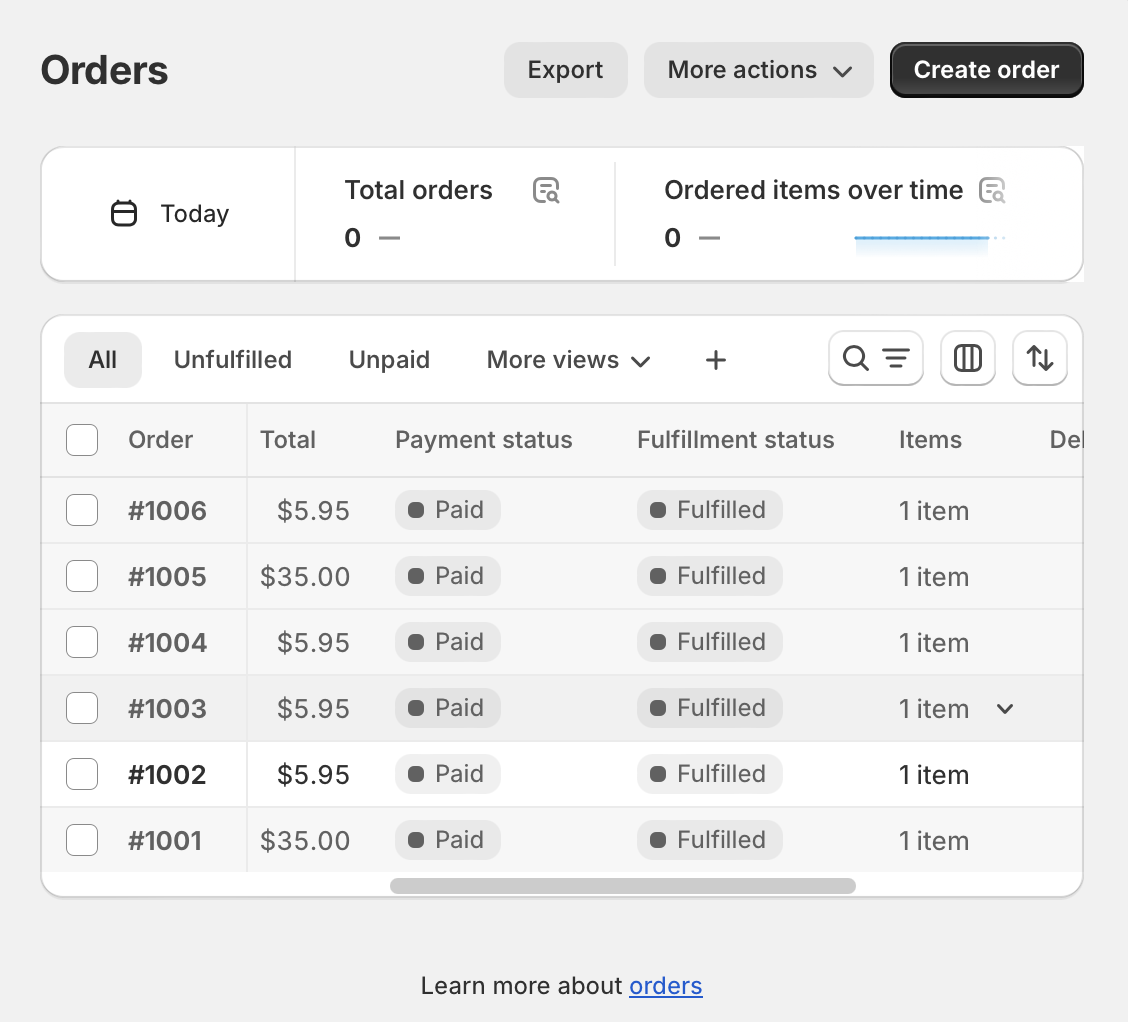Click the Order column header
The image size is (1128, 1022).
pyautogui.click(x=160, y=440)
